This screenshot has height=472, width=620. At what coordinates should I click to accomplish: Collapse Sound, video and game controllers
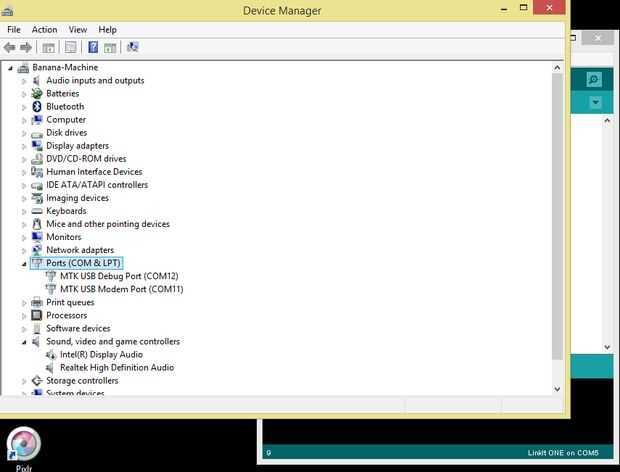(24, 342)
